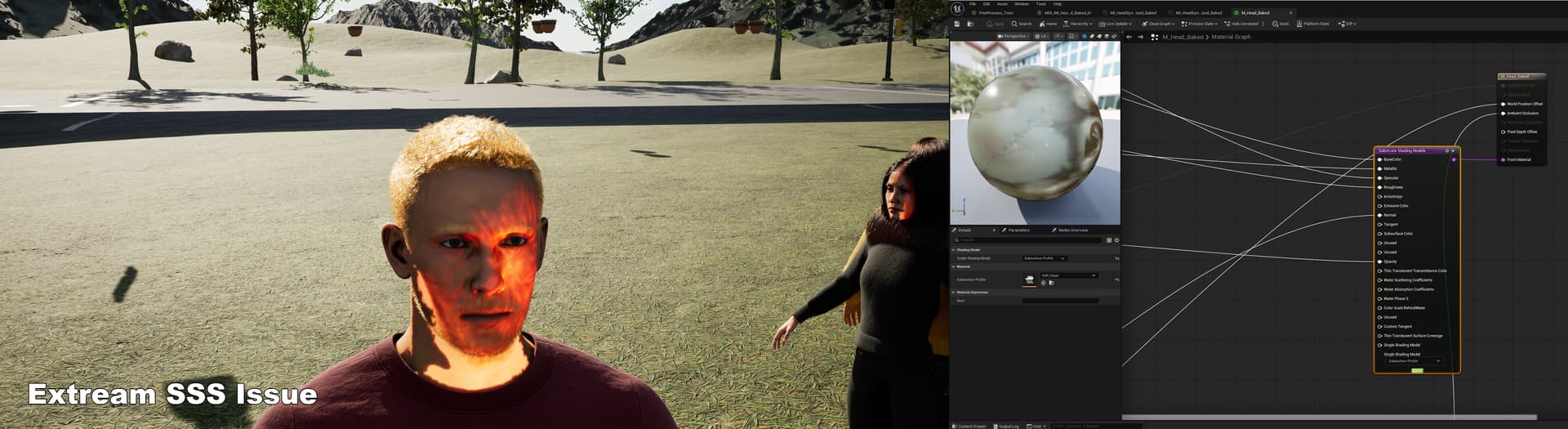Viewport: 1568px width, 429px height.
Task: Click the Subsurface Color input pin
Action: click(x=1380, y=234)
